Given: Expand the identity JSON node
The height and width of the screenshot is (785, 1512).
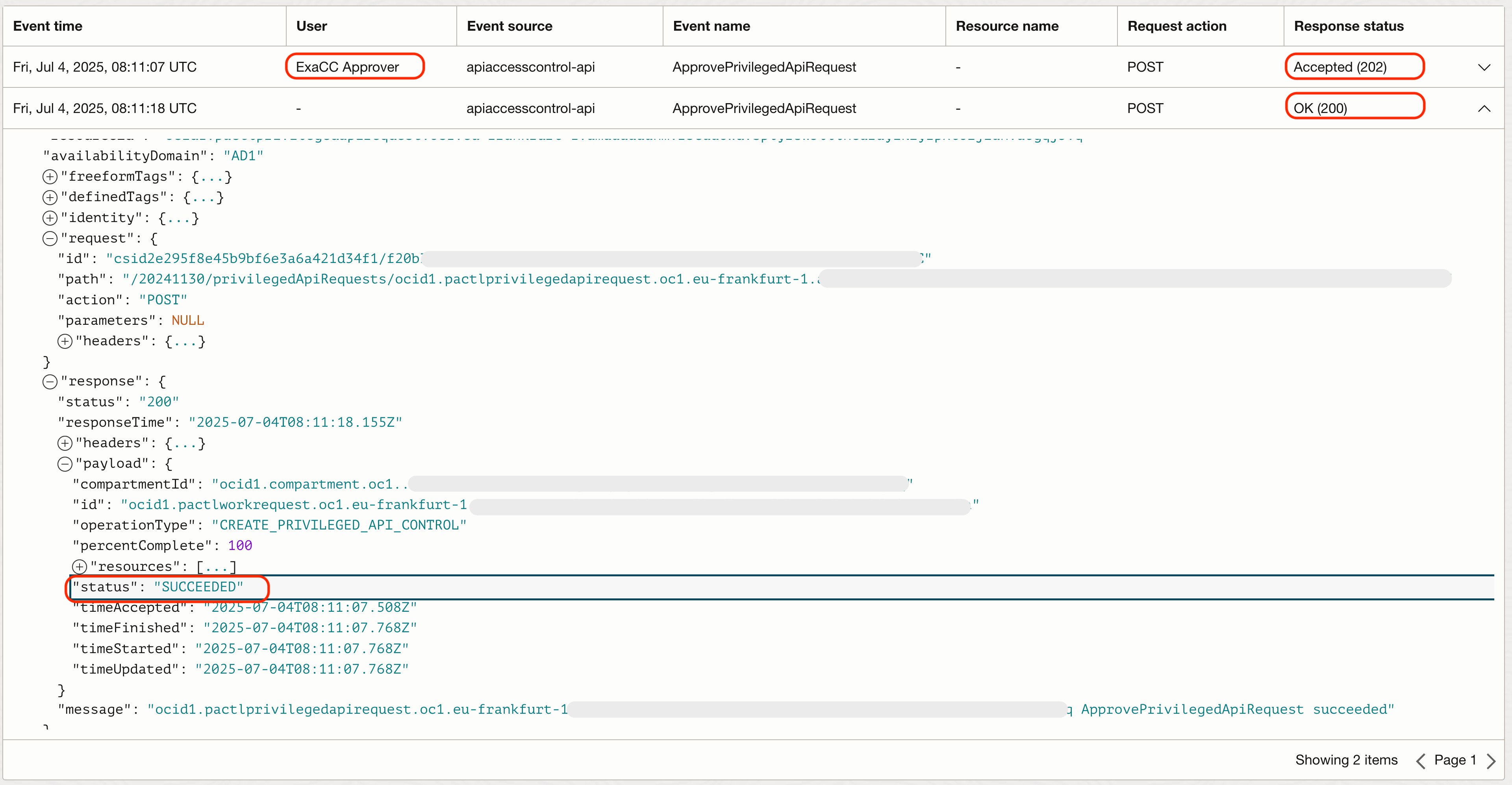Looking at the screenshot, I should [x=50, y=218].
